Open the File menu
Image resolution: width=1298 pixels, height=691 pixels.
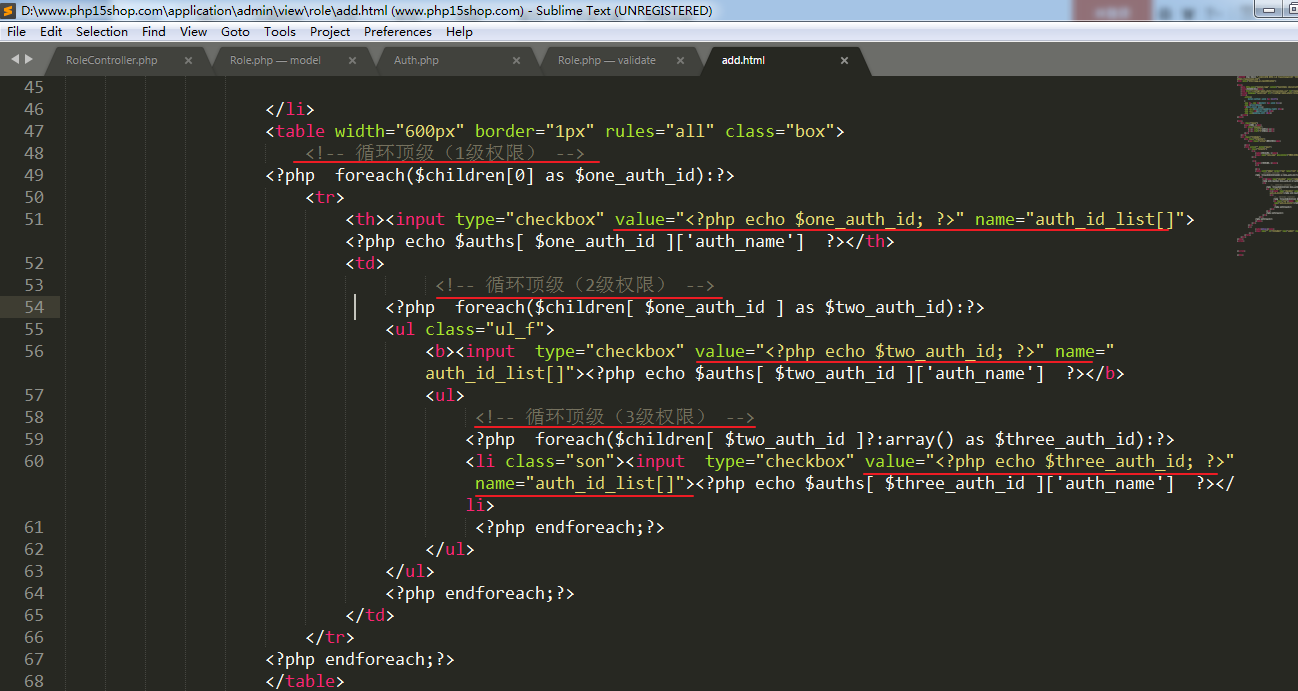16,32
